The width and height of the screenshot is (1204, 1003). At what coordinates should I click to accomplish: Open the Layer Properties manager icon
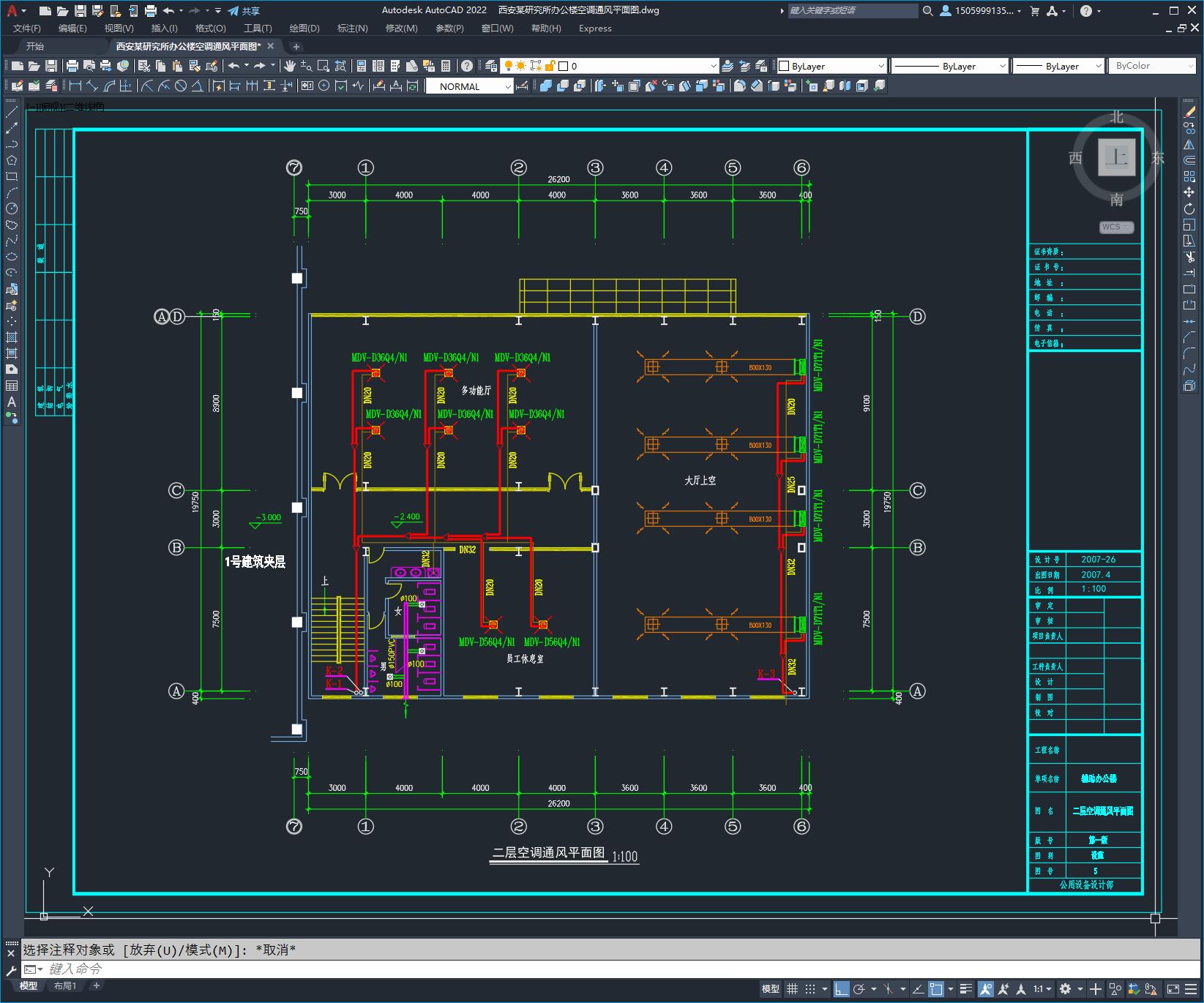click(x=491, y=66)
